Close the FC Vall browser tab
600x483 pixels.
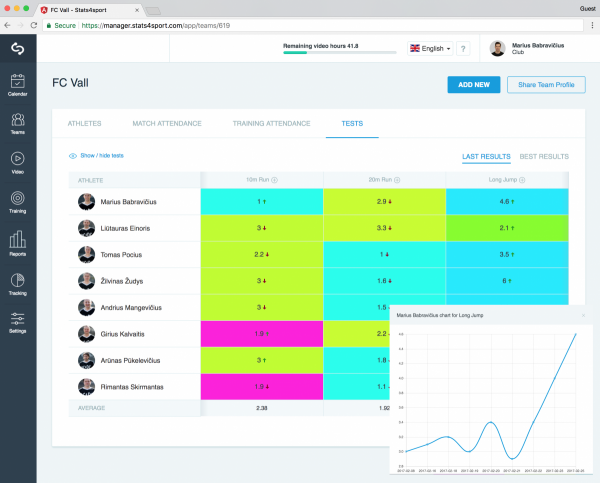pos(137,10)
